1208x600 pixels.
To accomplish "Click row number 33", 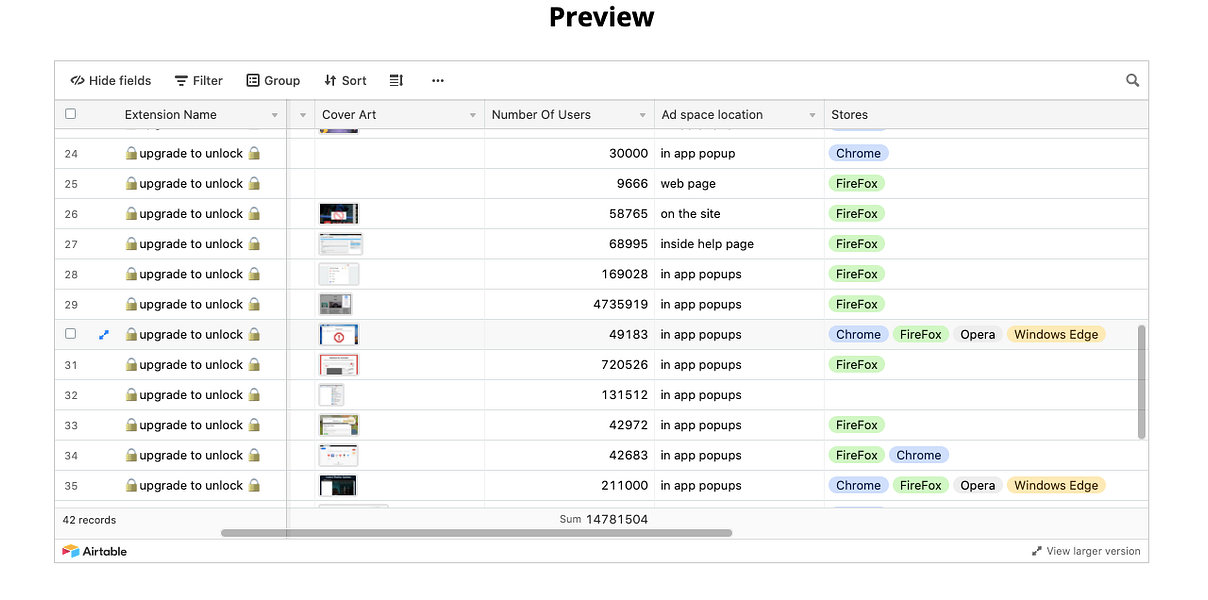I will [71, 425].
